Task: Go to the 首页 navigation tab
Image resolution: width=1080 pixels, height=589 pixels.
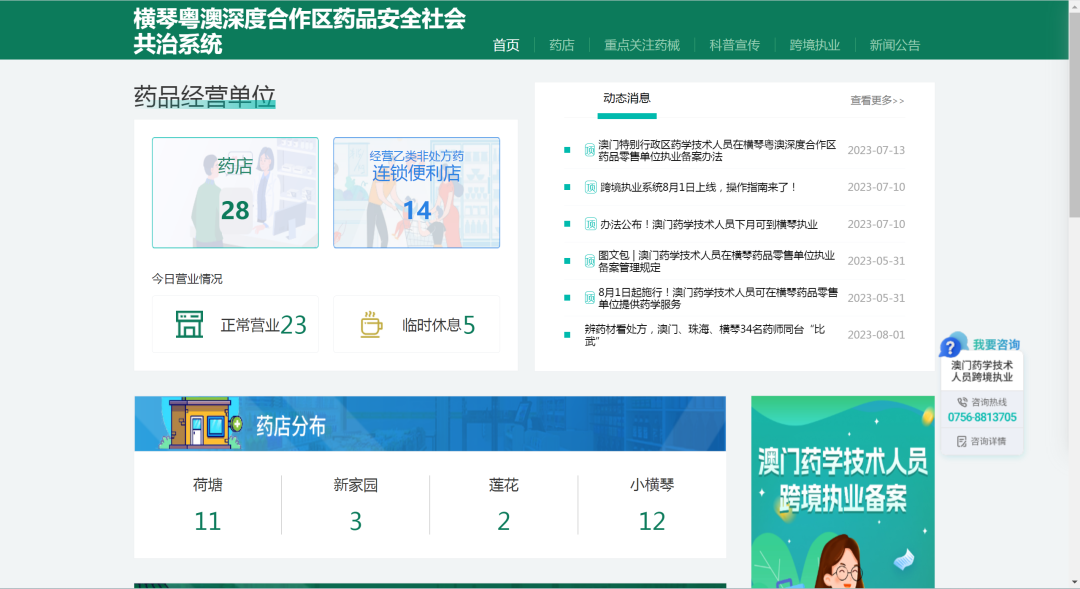Action: point(506,45)
